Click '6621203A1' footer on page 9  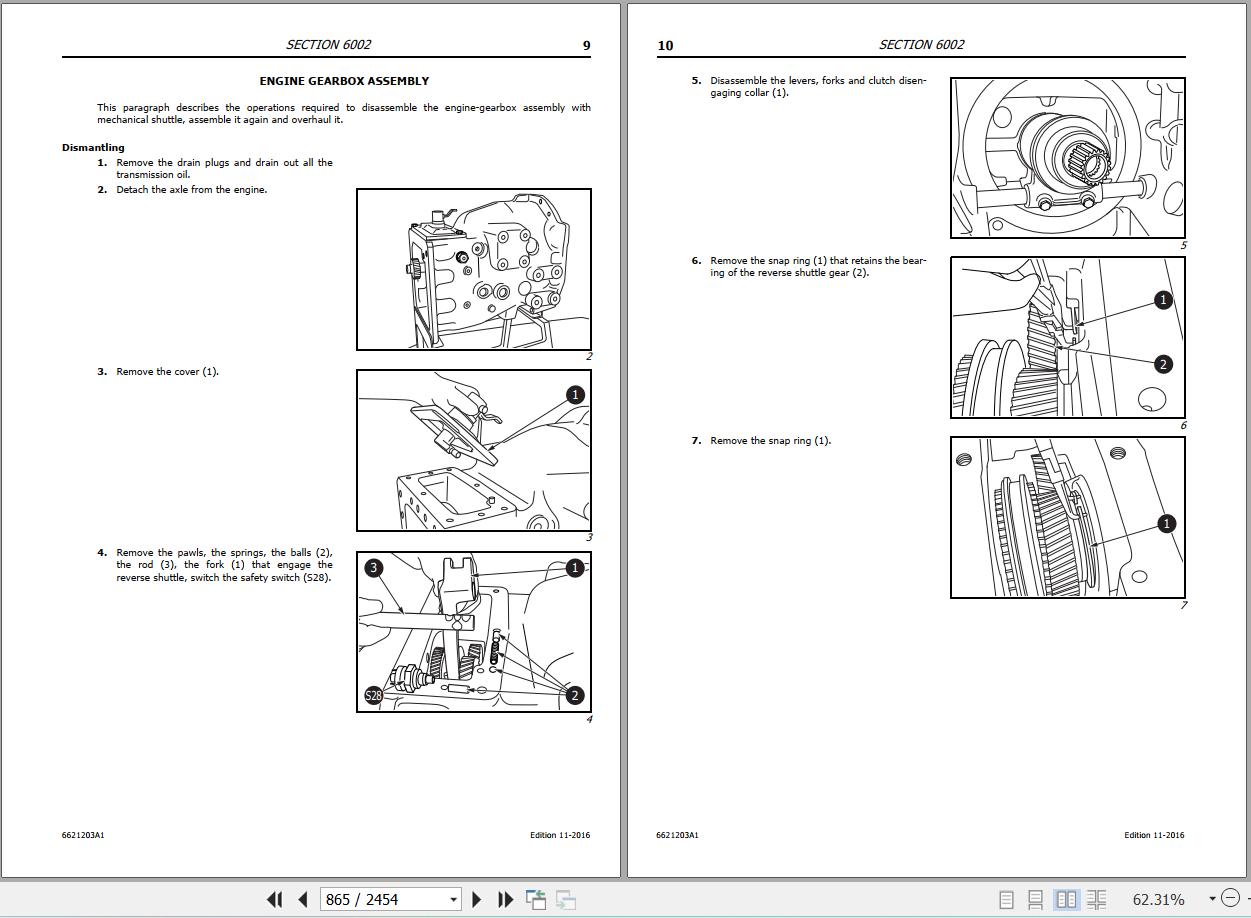pyautogui.click(x=83, y=835)
